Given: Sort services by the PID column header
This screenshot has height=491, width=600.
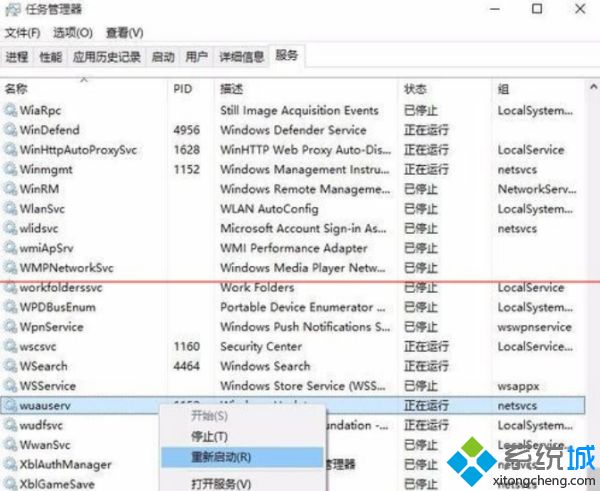Looking at the screenshot, I should [191, 89].
